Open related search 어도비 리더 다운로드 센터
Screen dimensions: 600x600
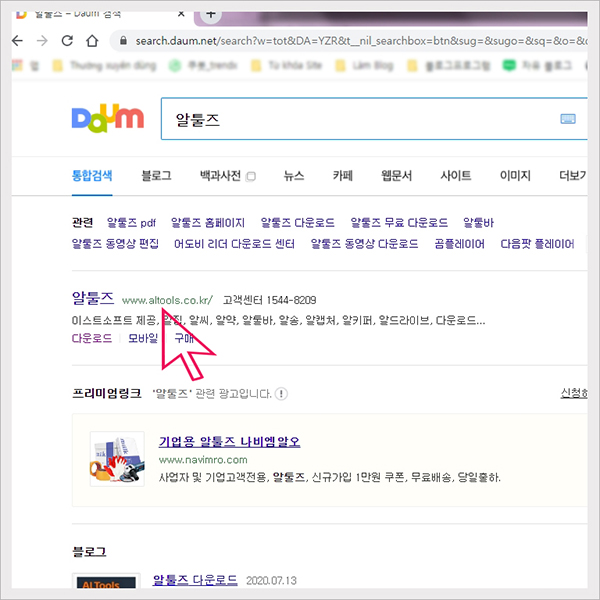click(x=234, y=244)
